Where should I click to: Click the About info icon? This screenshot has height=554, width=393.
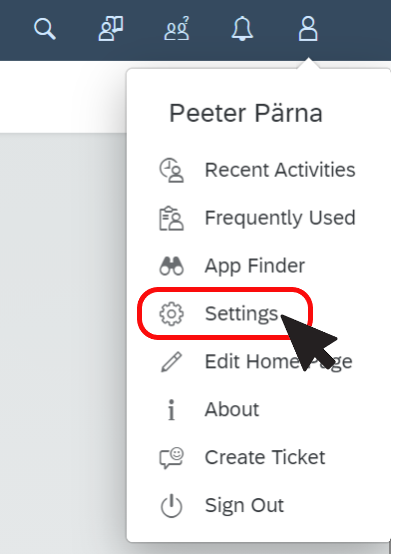pos(171,410)
